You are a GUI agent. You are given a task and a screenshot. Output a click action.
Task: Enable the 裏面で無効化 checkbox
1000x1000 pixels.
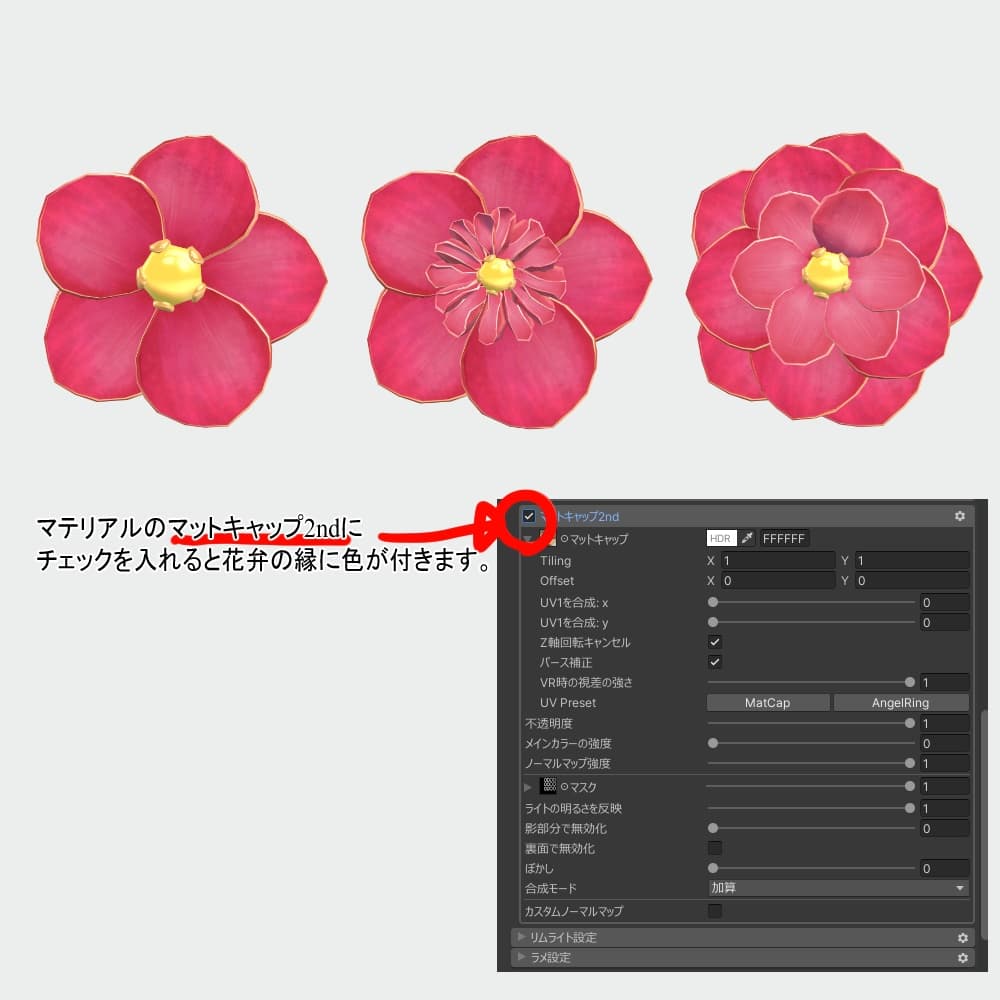tap(714, 847)
